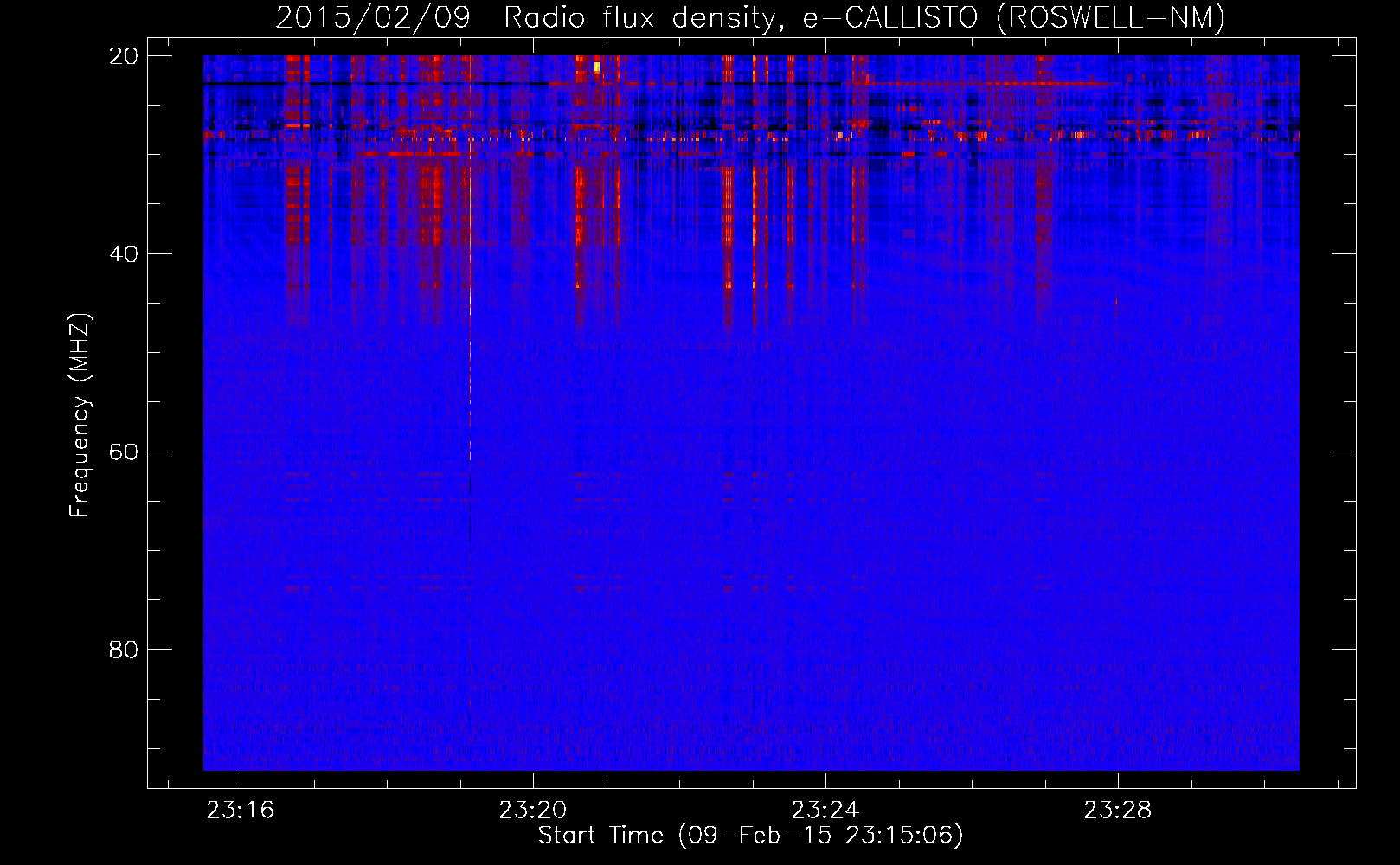Click the '23:24' time tick label
The height and width of the screenshot is (865, 1400).
(825, 810)
